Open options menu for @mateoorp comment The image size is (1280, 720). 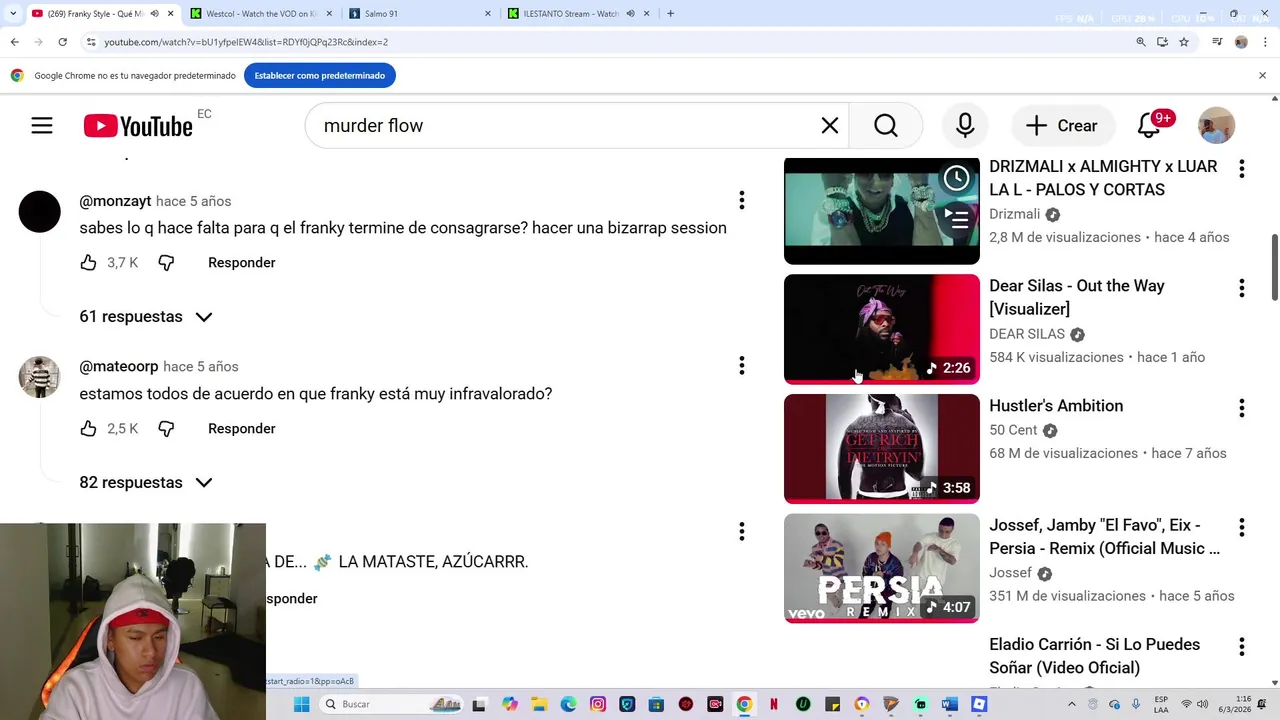741,366
